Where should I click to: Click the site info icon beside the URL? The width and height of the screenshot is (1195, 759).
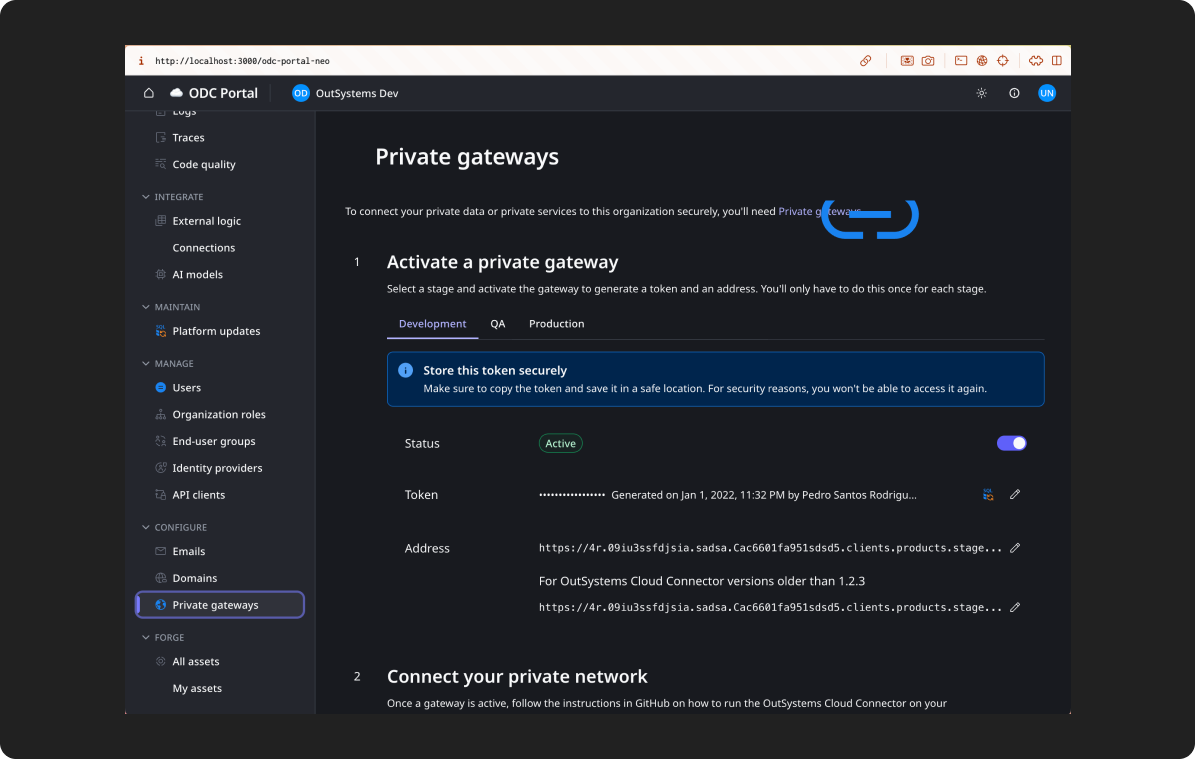click(141, 61)
